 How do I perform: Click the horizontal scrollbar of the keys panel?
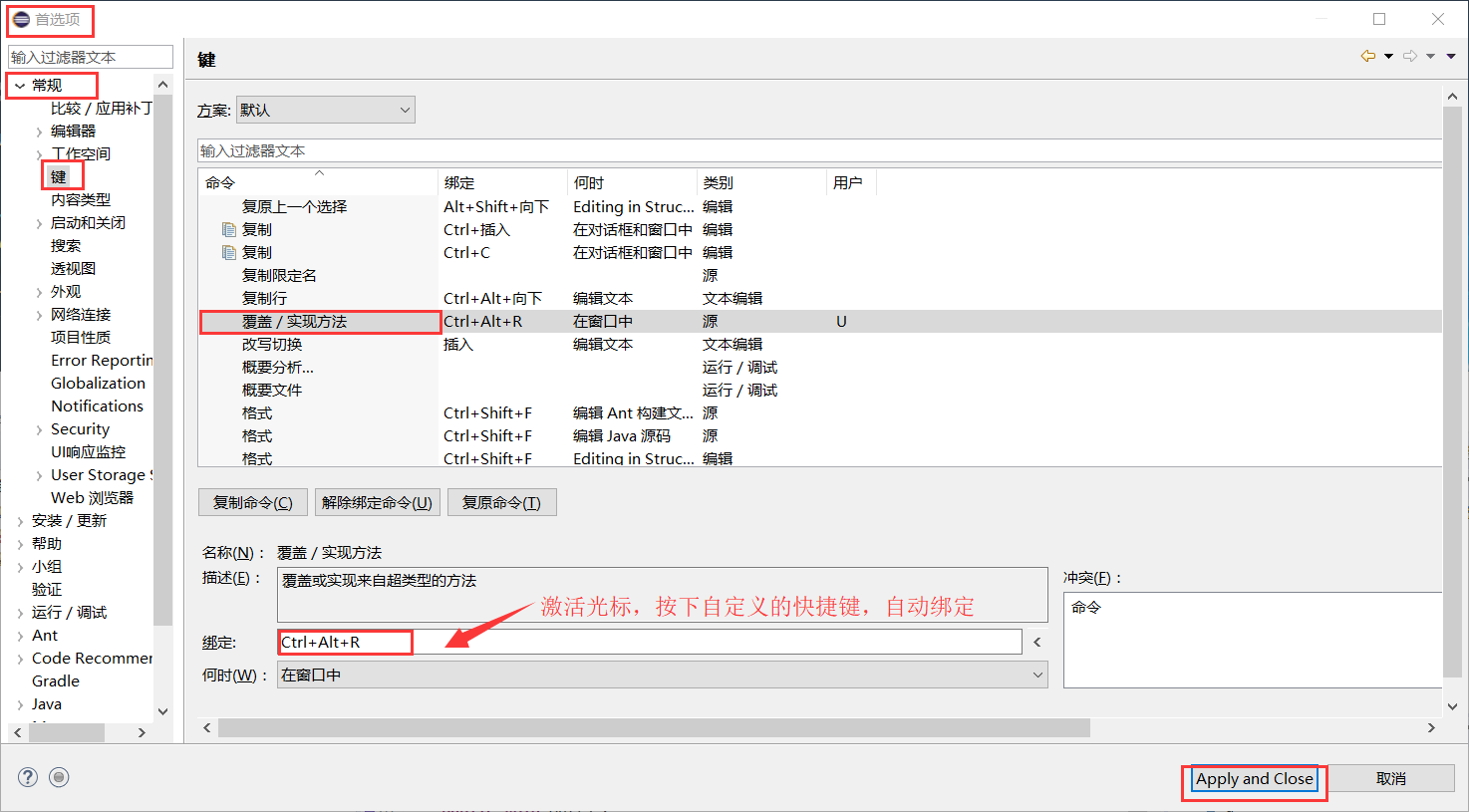[654, 728]
